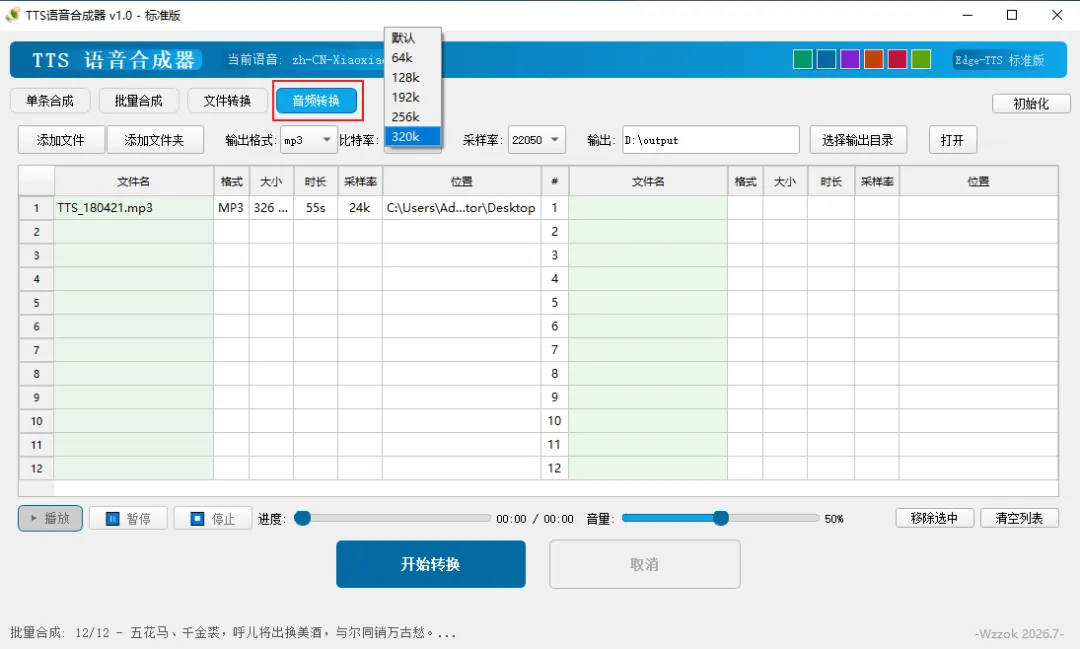Click the left table 文件名 column header
Viewport: 1080px width, 649px height.
coord(134,181)
